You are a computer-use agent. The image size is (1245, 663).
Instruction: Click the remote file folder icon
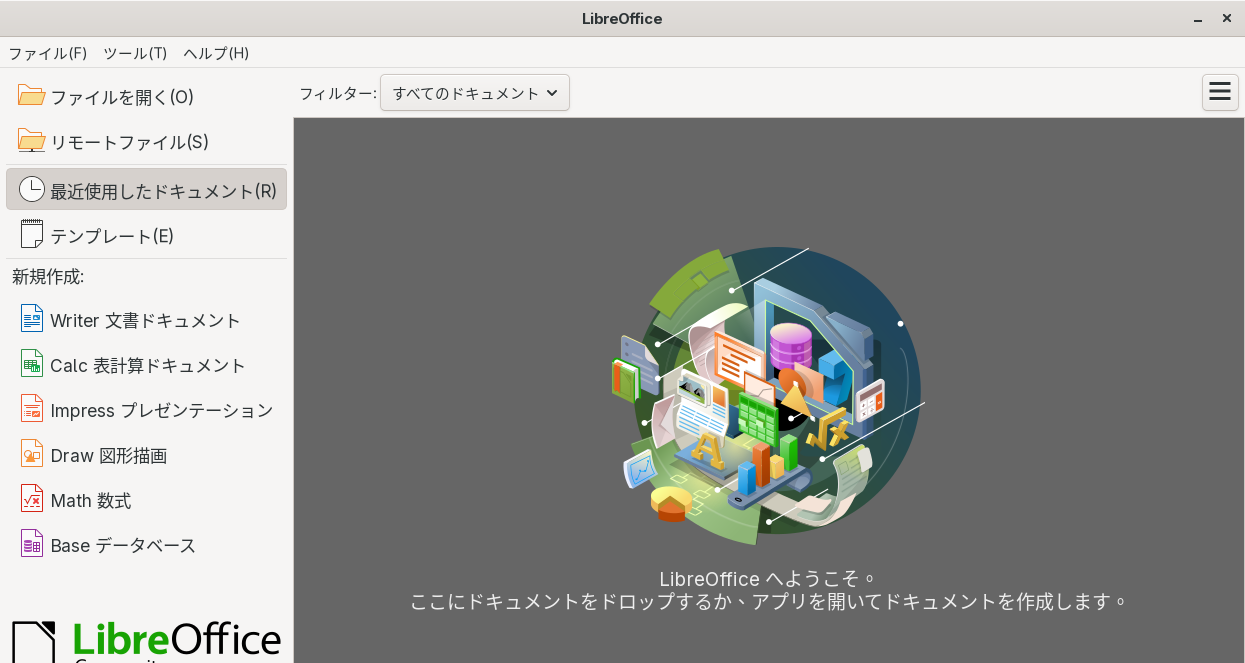[32, 141]
